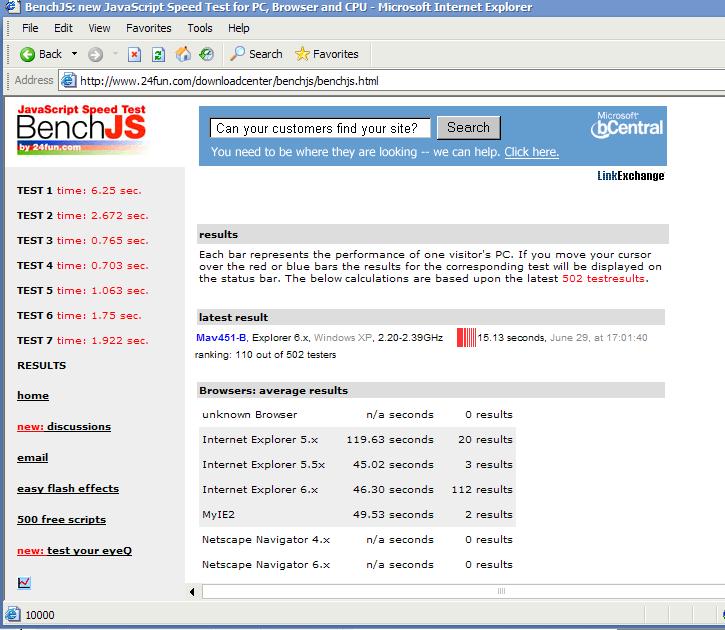This screenshot has width=725, height=630.
Task: Open the '500 free scripts' link
Action: (x=61, y=520)
